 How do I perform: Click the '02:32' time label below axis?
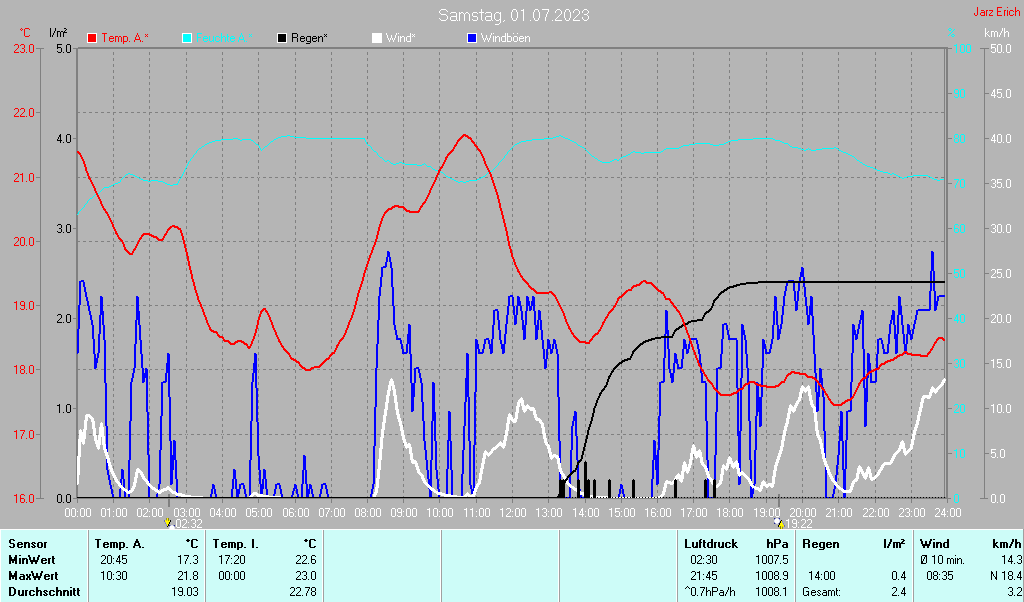(188, 524)
